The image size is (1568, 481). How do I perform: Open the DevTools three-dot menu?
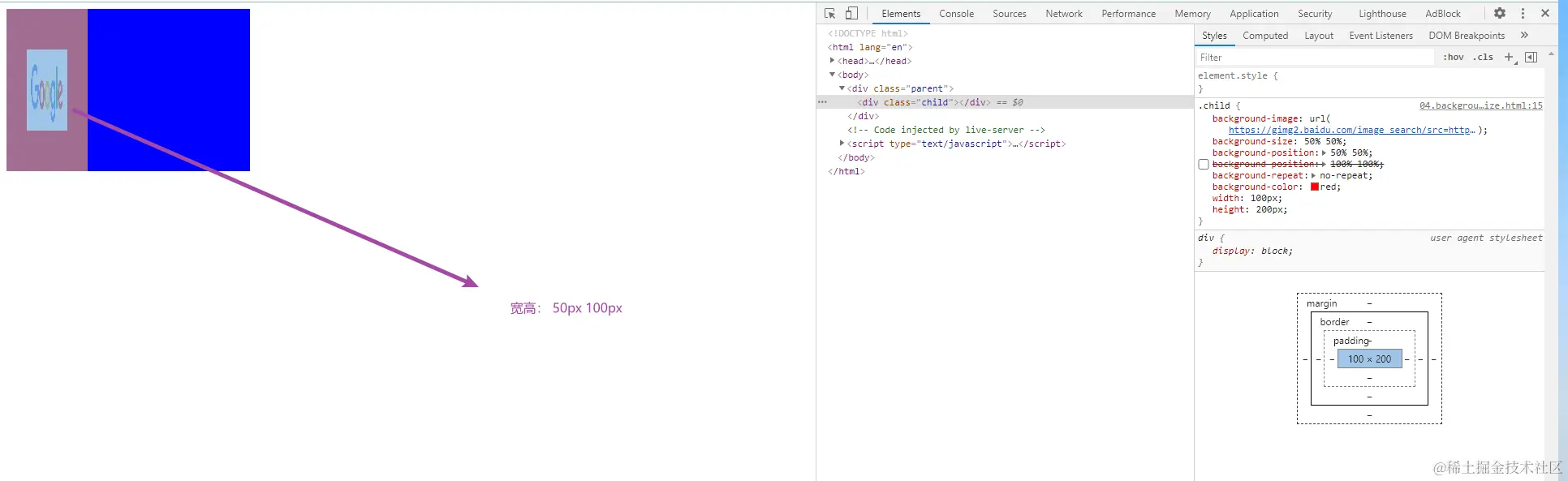pyautogui.click(x=1523, y=13)
